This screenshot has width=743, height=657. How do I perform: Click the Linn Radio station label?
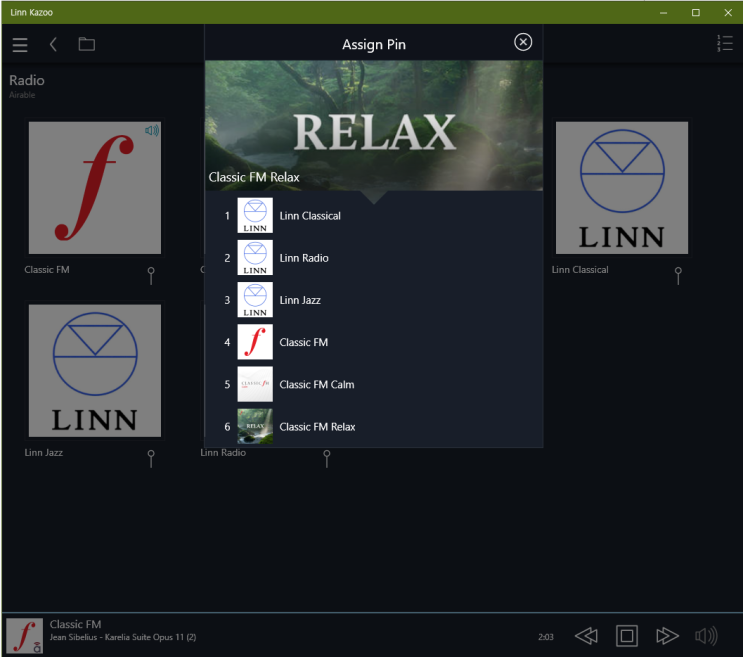point(223,452)
